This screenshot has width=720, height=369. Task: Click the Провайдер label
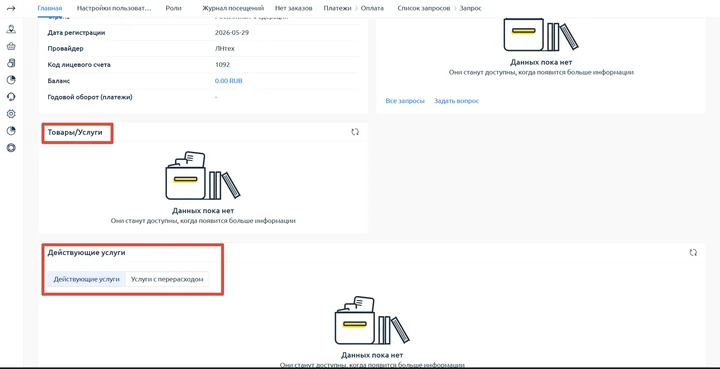(x=66, y=49)
